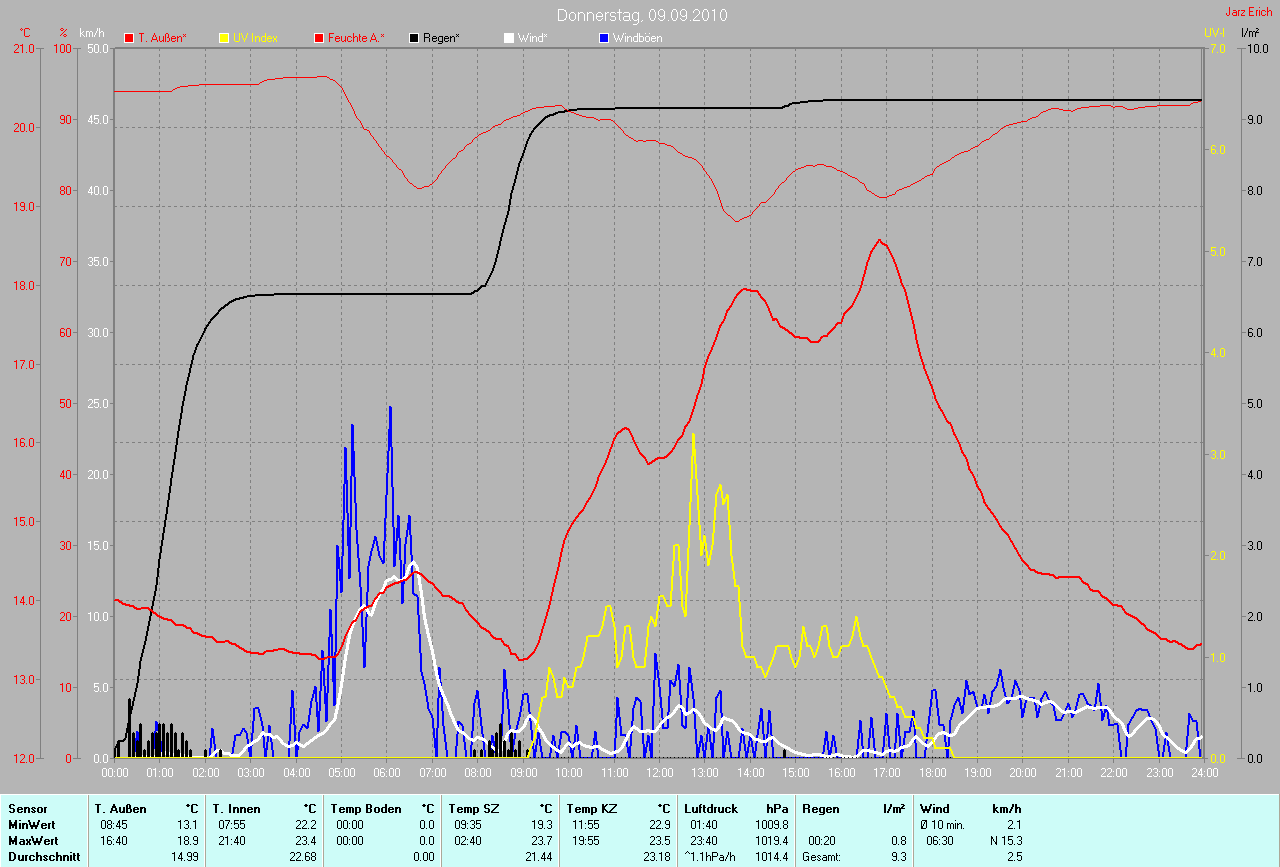Click the 'MaxWert' row label

coord(32,841)
